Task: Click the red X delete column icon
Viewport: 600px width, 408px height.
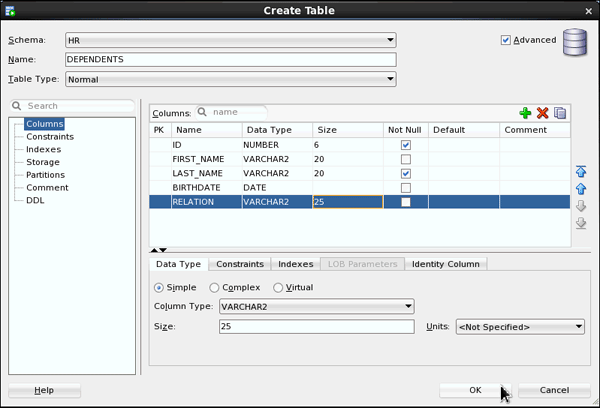Action: (542, 114)
